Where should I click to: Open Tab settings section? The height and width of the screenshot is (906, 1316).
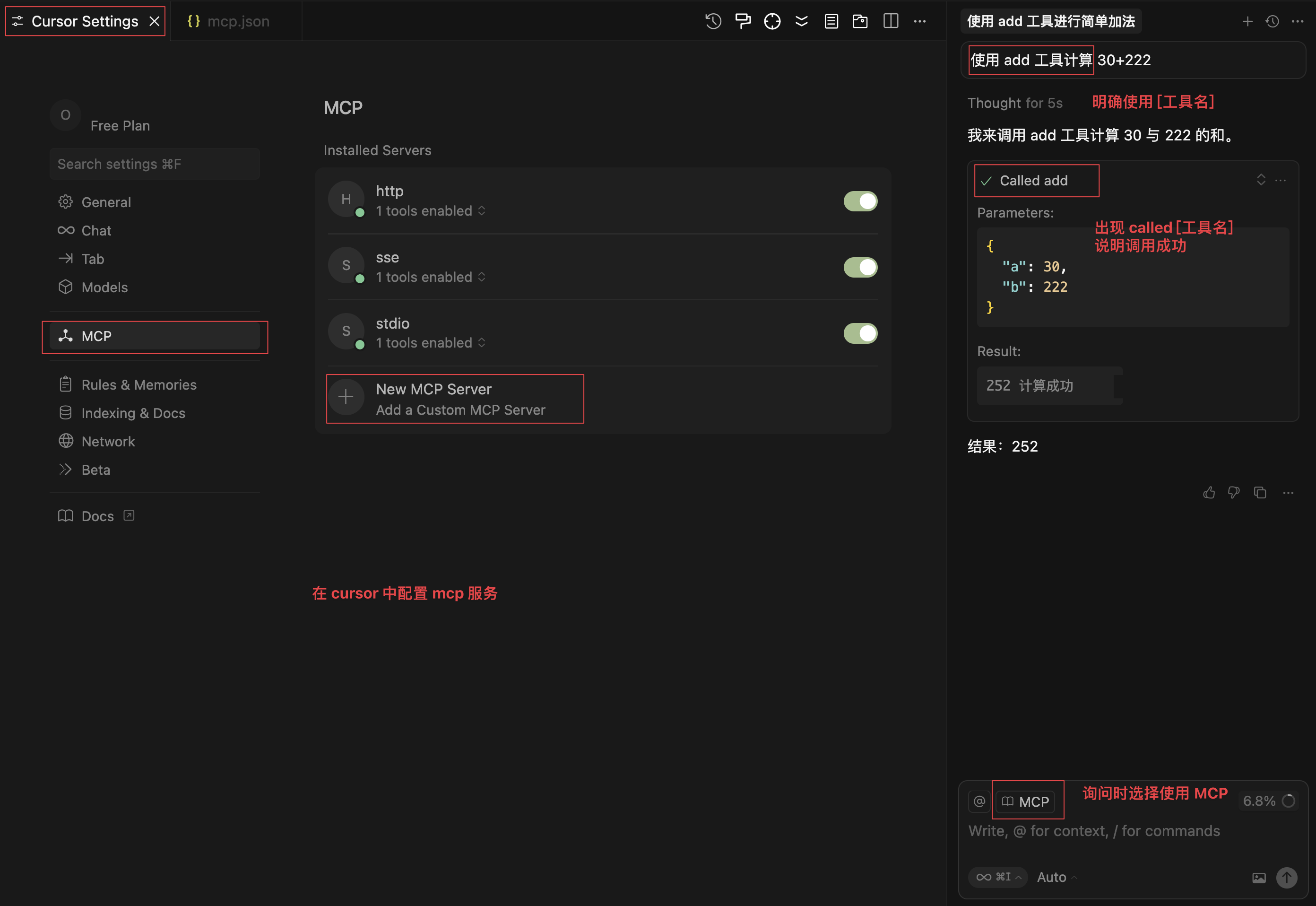coord(155,259)
